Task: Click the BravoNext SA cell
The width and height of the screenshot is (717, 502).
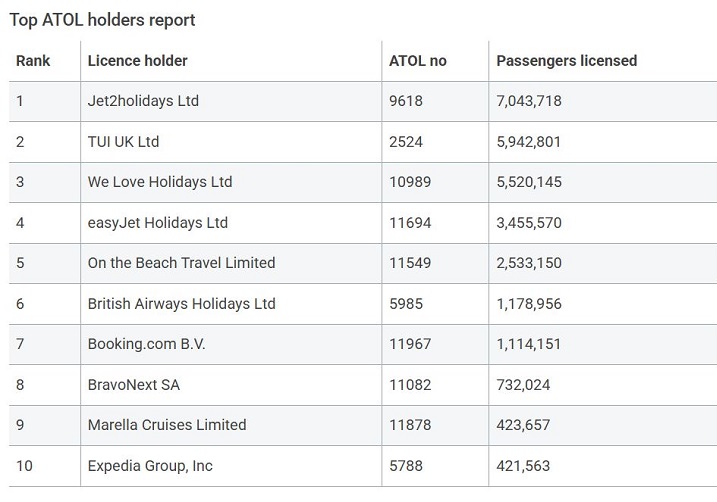Action: pos(134,385)
